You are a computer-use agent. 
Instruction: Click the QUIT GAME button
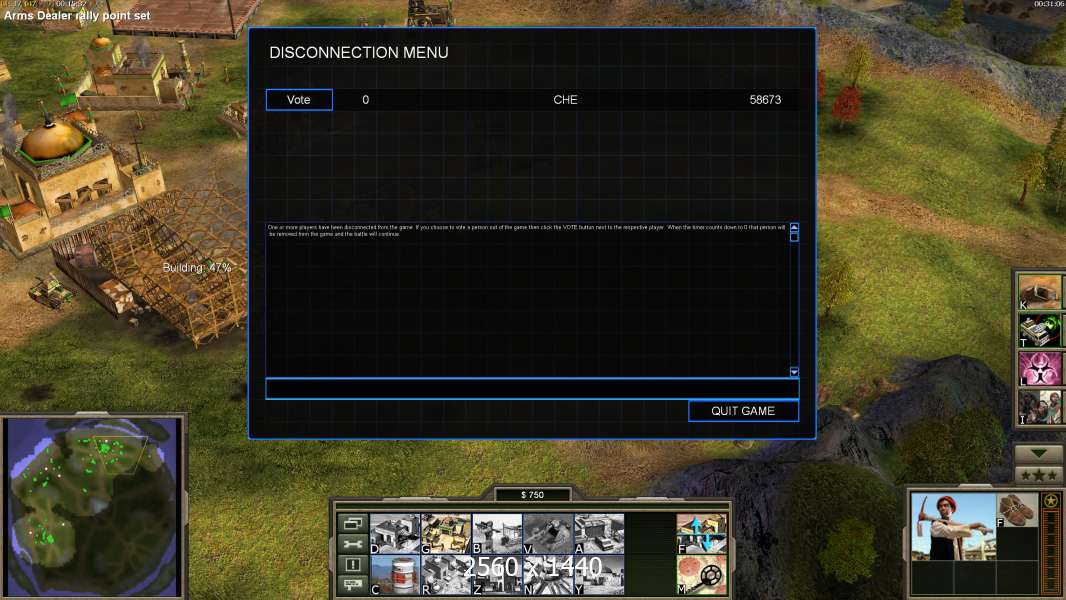pos(743,411)
